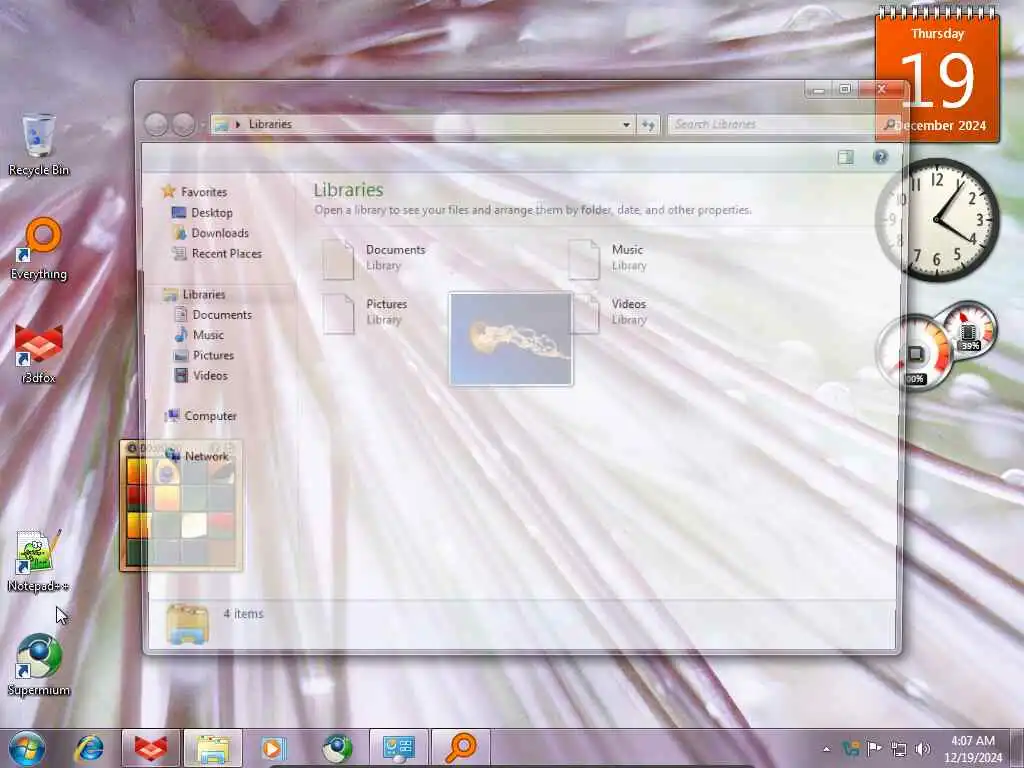Click the jellyfish picture thumbnail
Screen dimensions: 1024x768
tap(511, 339)
